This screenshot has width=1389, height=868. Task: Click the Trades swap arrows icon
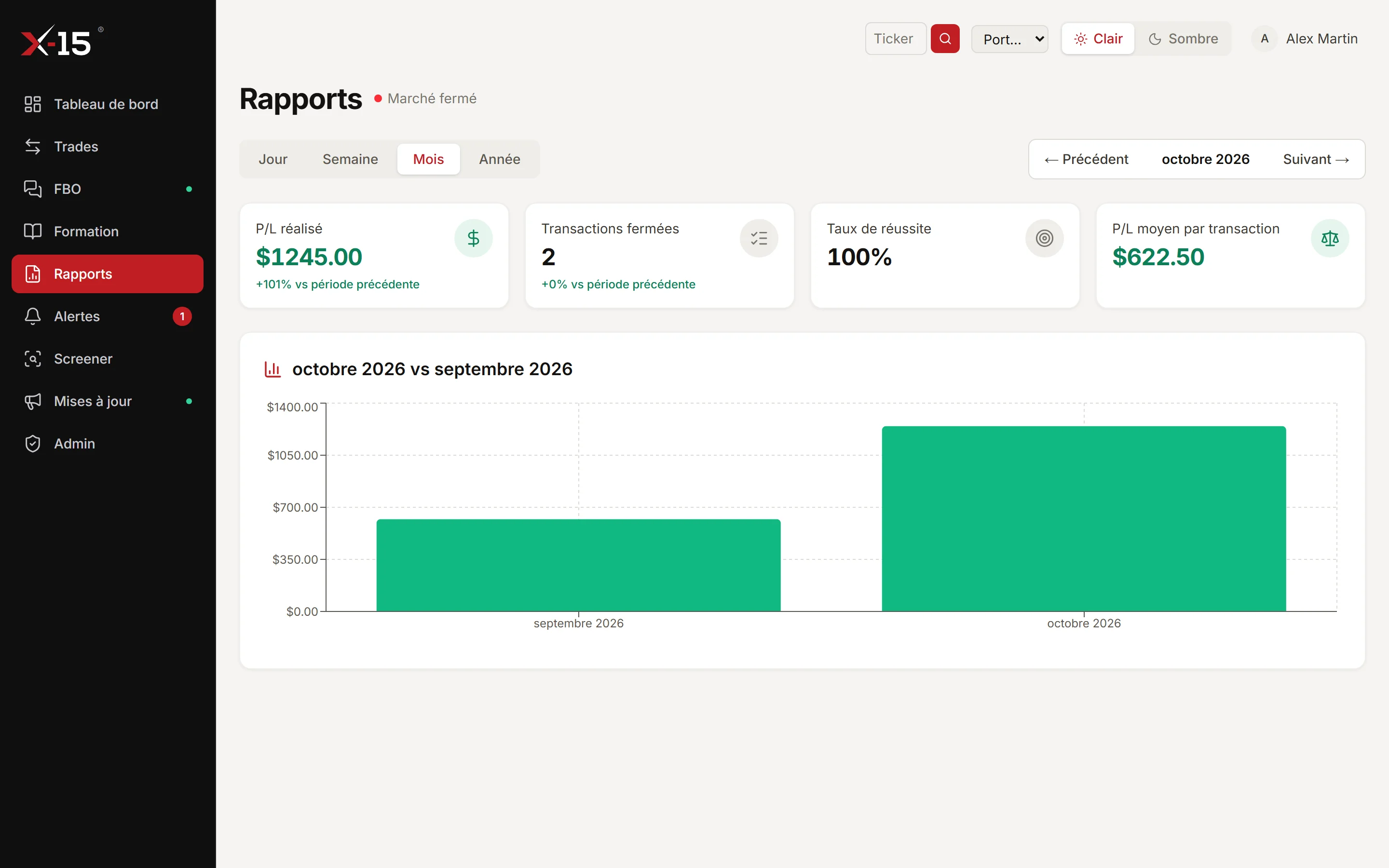pyautogui.click(x=33, y=147)
